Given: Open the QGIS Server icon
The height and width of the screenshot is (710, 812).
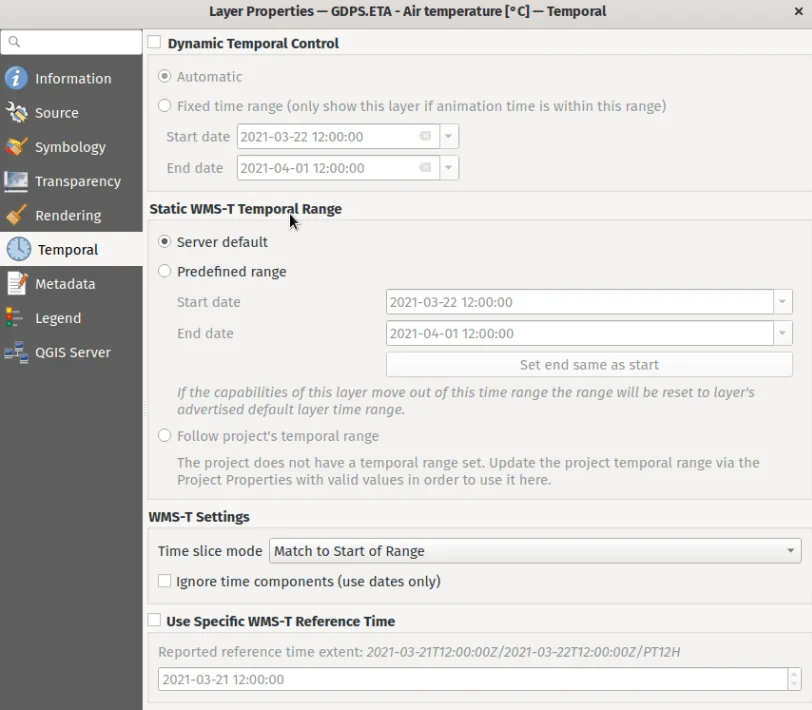Looking at the screenshot, I should point(16,352).
